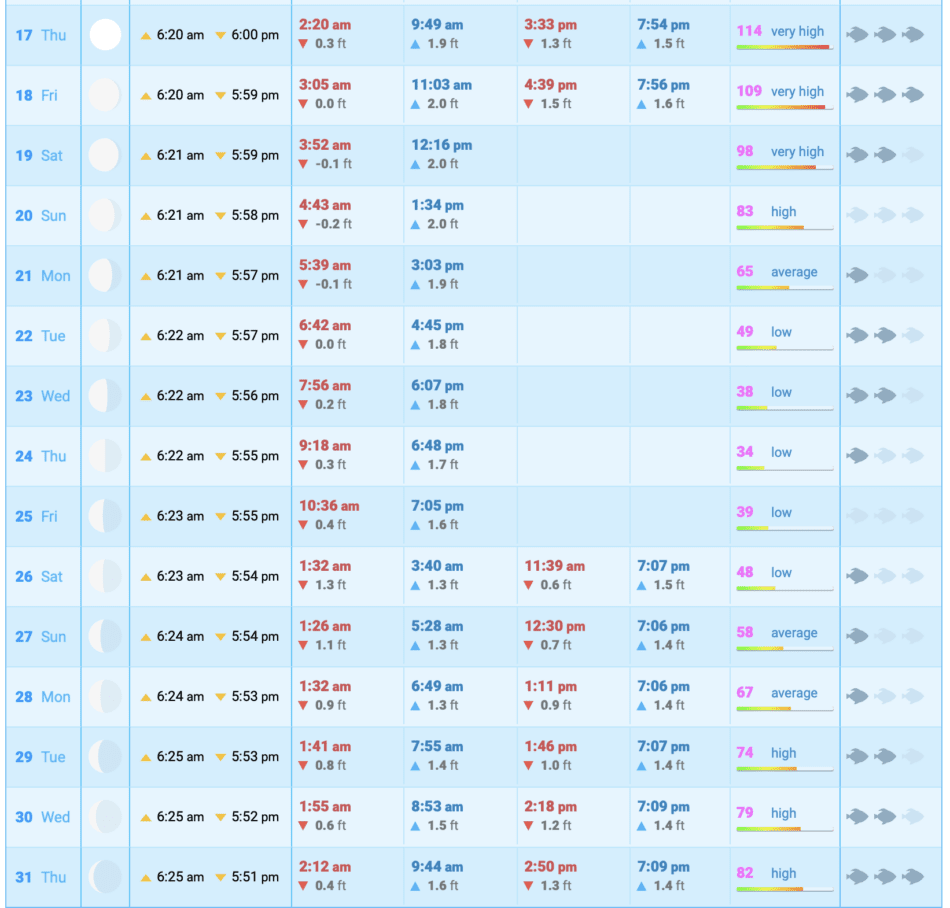Select the middle fish icon for Tue 22
950x908 pixels.
tap(884, 335)
